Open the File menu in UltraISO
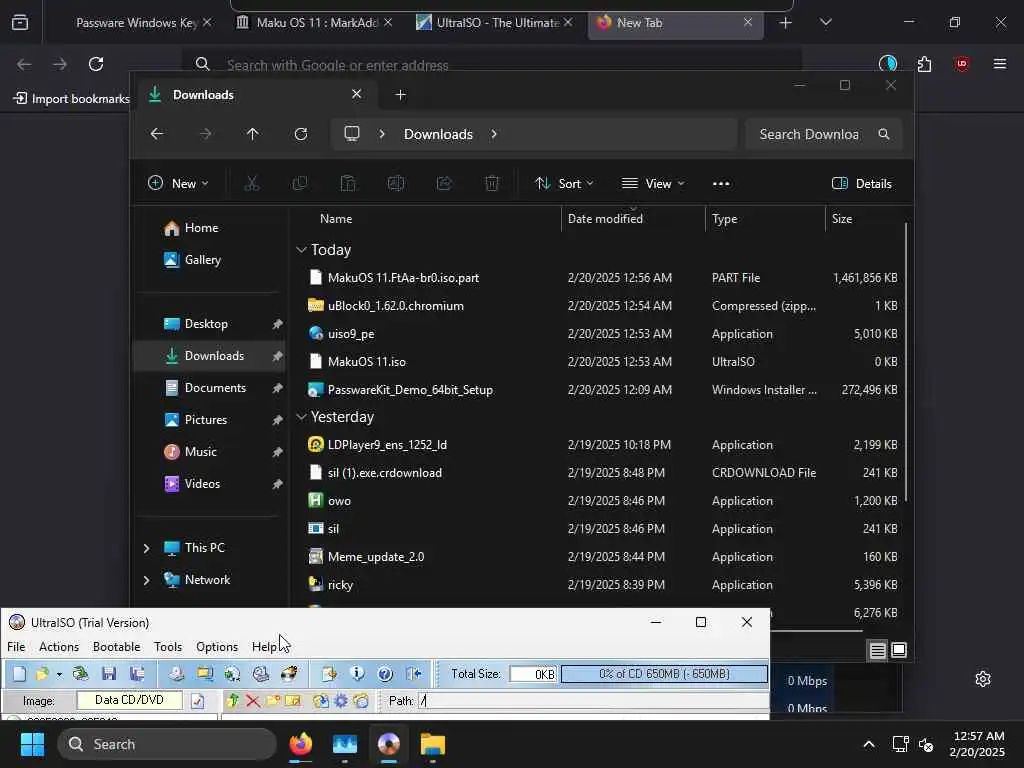This screenshot has height=768, width=1024. (x=16, y=647)
